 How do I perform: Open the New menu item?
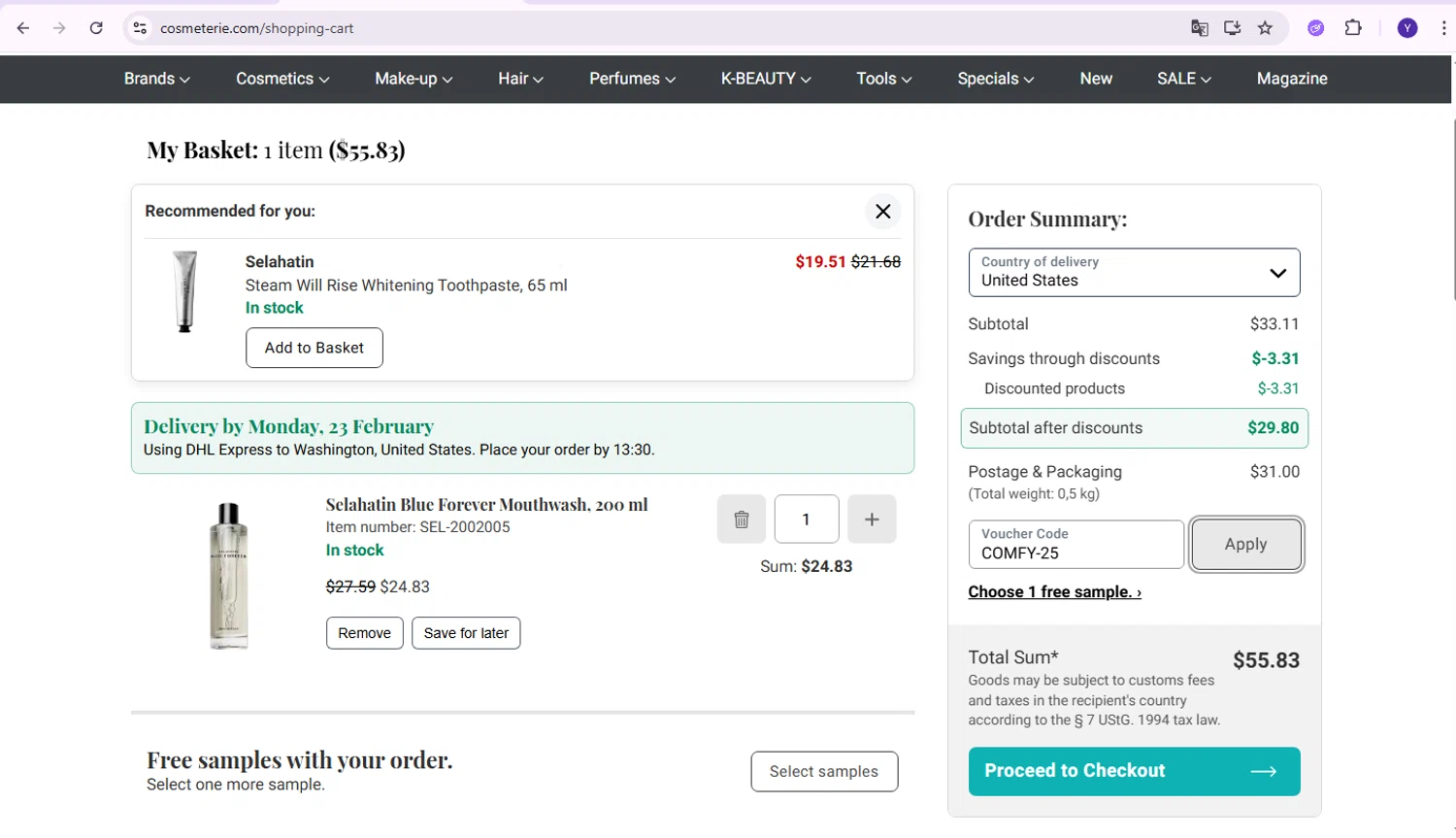click(1096, 79)
